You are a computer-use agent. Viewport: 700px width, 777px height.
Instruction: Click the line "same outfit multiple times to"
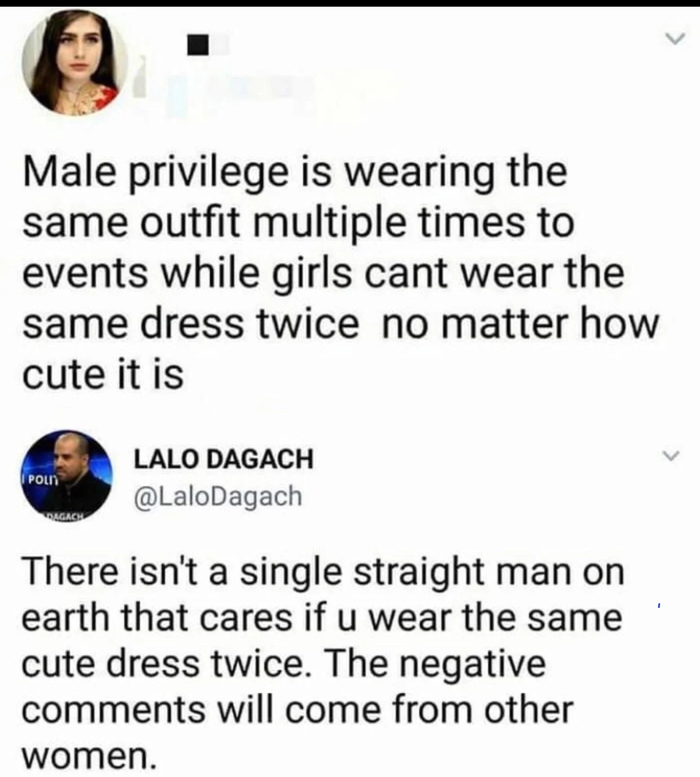click(298, 222)
